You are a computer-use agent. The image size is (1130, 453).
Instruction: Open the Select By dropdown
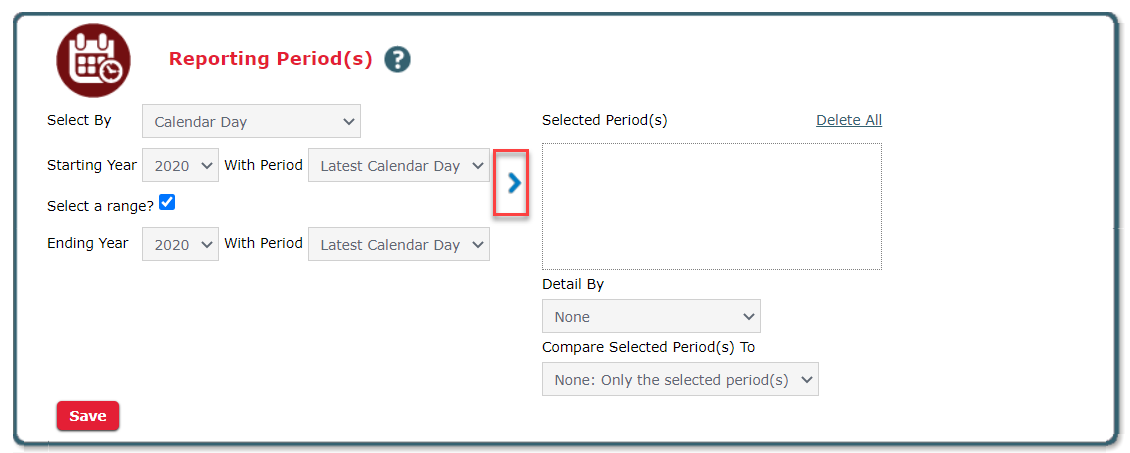(x=251, y=122)
